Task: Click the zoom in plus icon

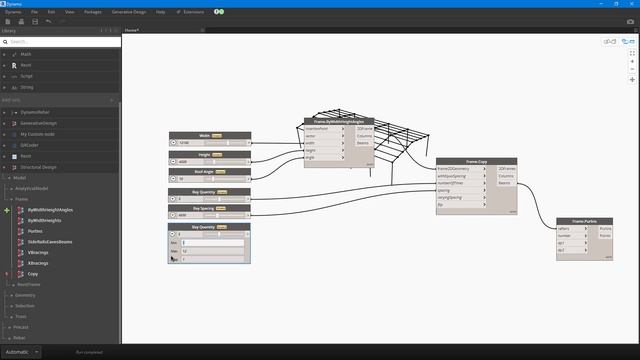Action: [x=632, y=62]
